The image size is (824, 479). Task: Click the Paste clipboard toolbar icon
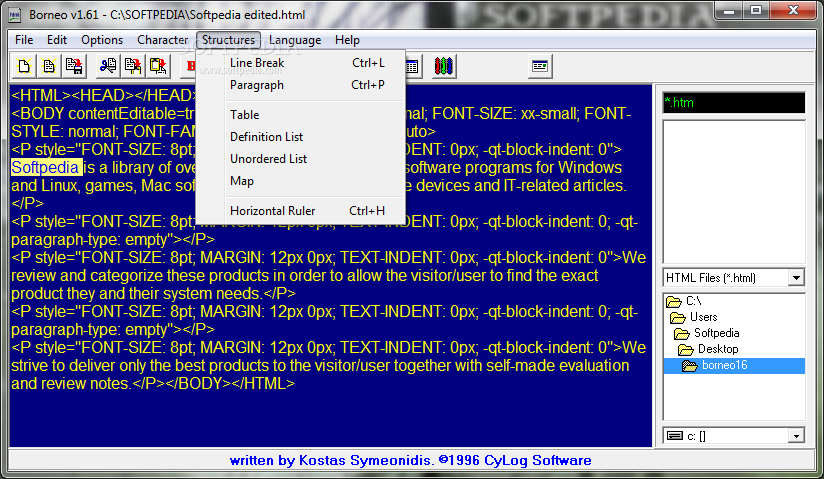coord(158,66)
